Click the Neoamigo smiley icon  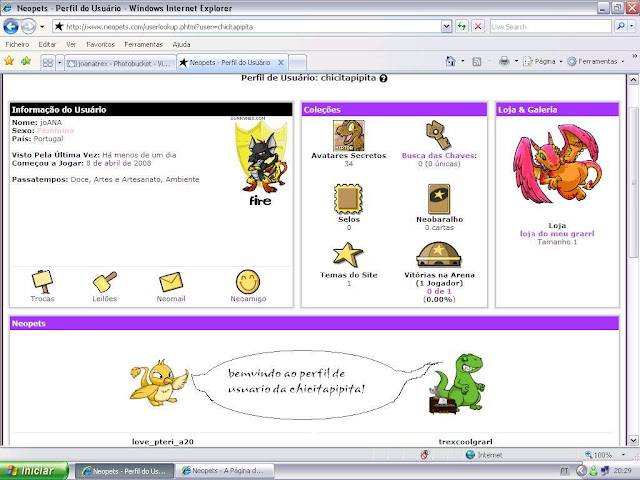pyautogui.click(x=248, y=282)
